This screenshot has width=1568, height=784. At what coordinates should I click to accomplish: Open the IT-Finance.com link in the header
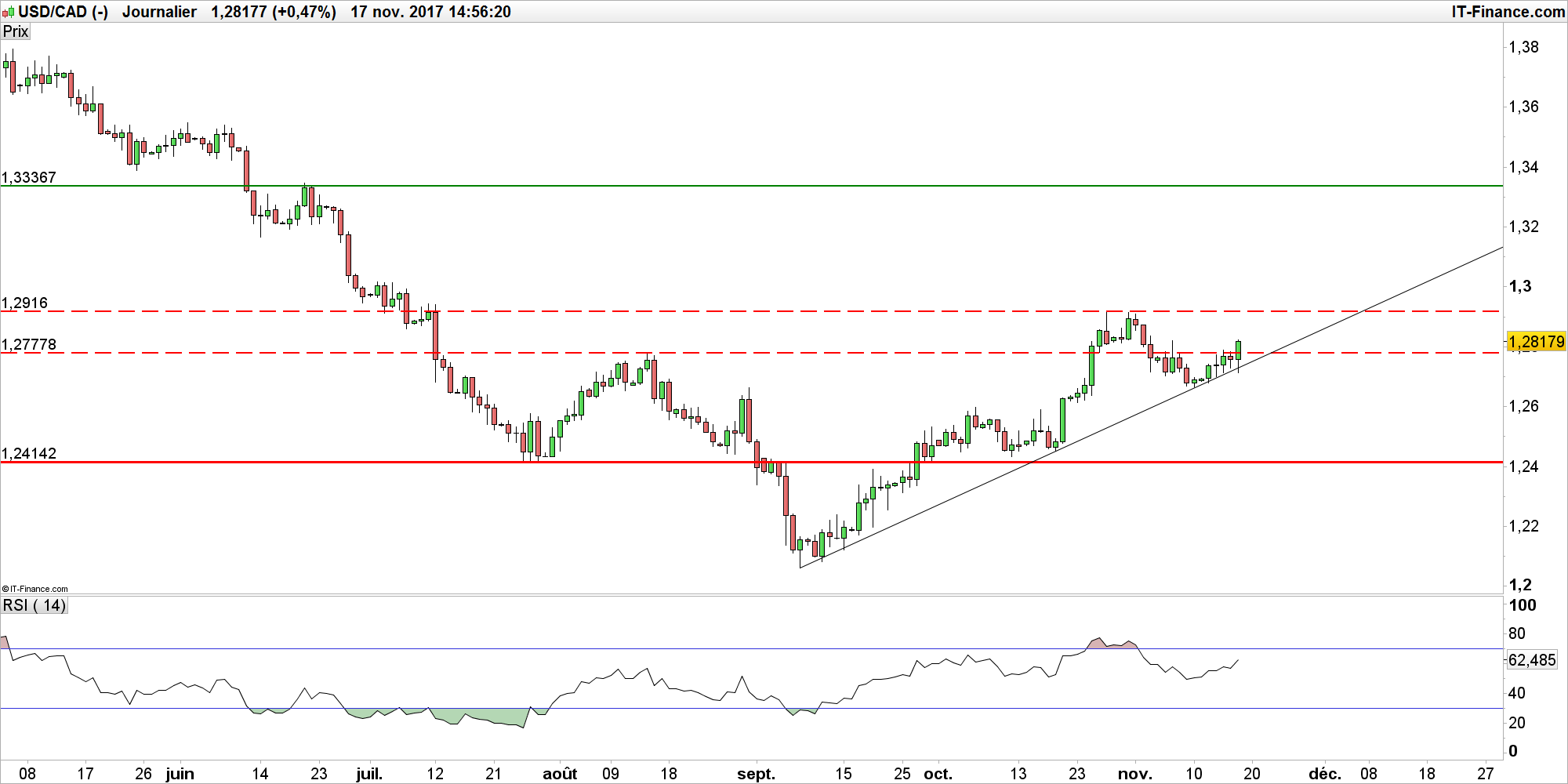click(x=1508, y=12)
